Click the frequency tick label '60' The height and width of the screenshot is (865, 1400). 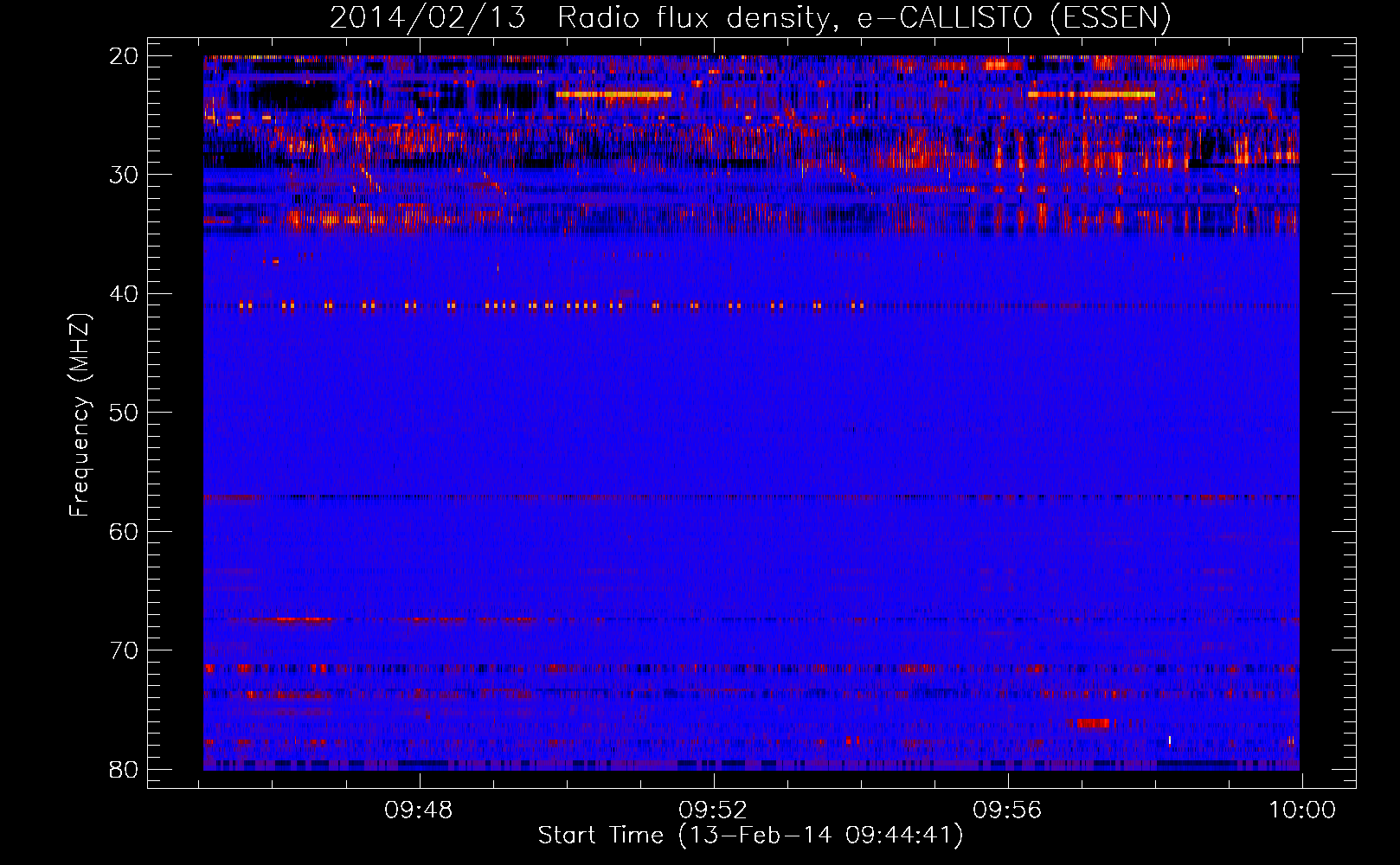[x=125, y=532]
